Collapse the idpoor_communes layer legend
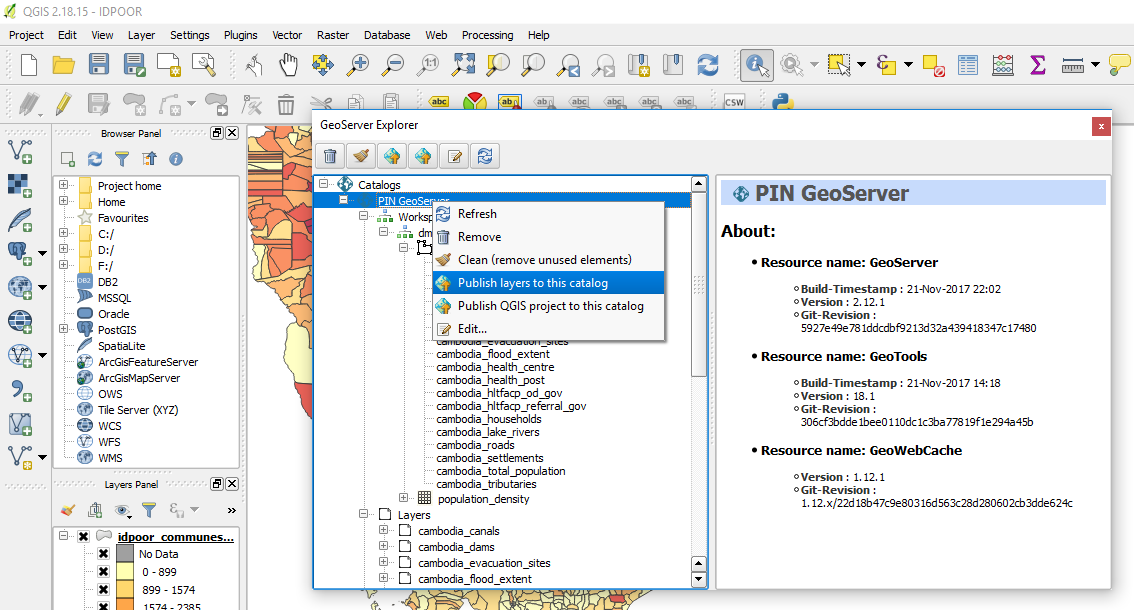This screenshot has width=1134, height=610. (x=64, y=535)
